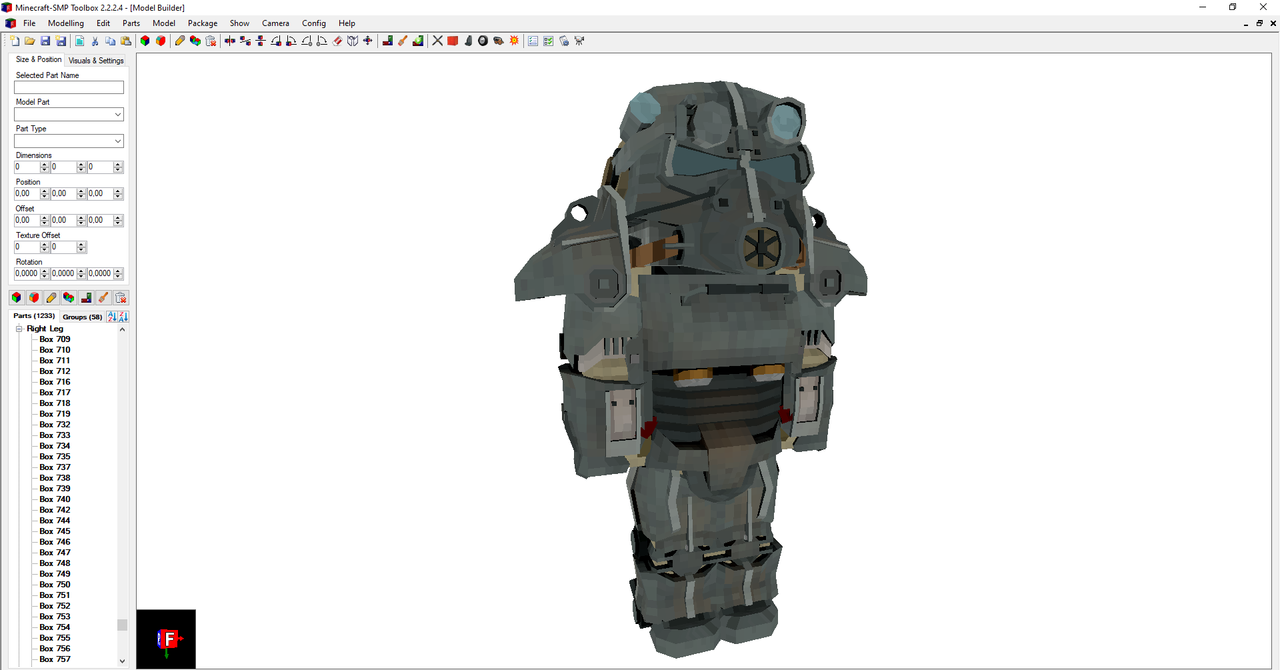Click the Cut scissors toolbar icon
This screenshot has height=670, width=1280.
pyautogui.click(x=95, y=41)
